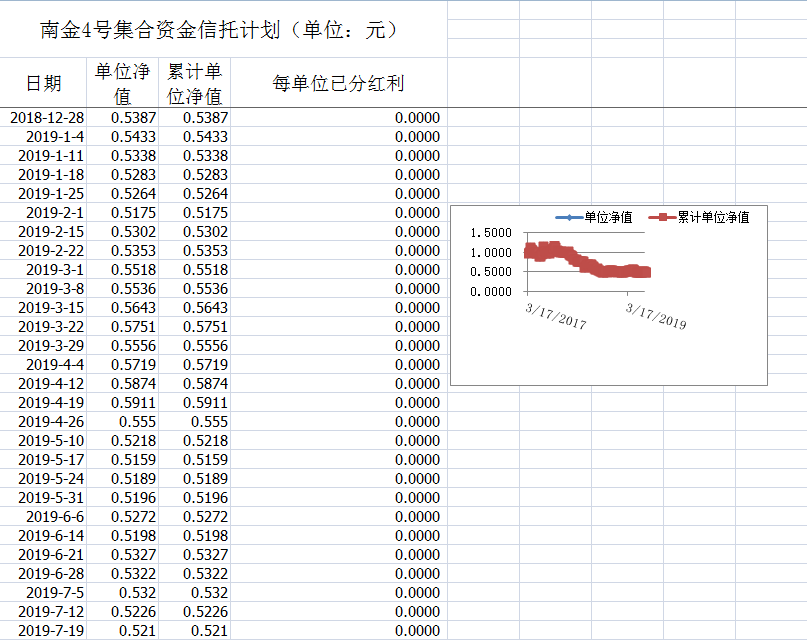The image size is (807, 640).
Task: Select date cell 2019-3-29
Action: click(x=43, y=346)
